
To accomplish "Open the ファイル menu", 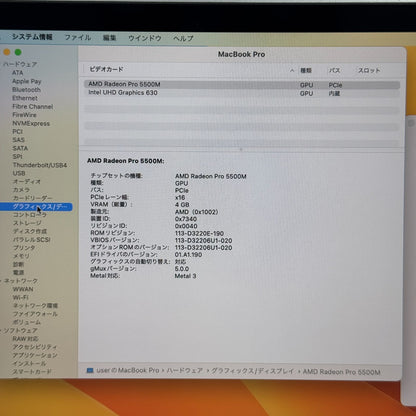I will coord(78,37).
